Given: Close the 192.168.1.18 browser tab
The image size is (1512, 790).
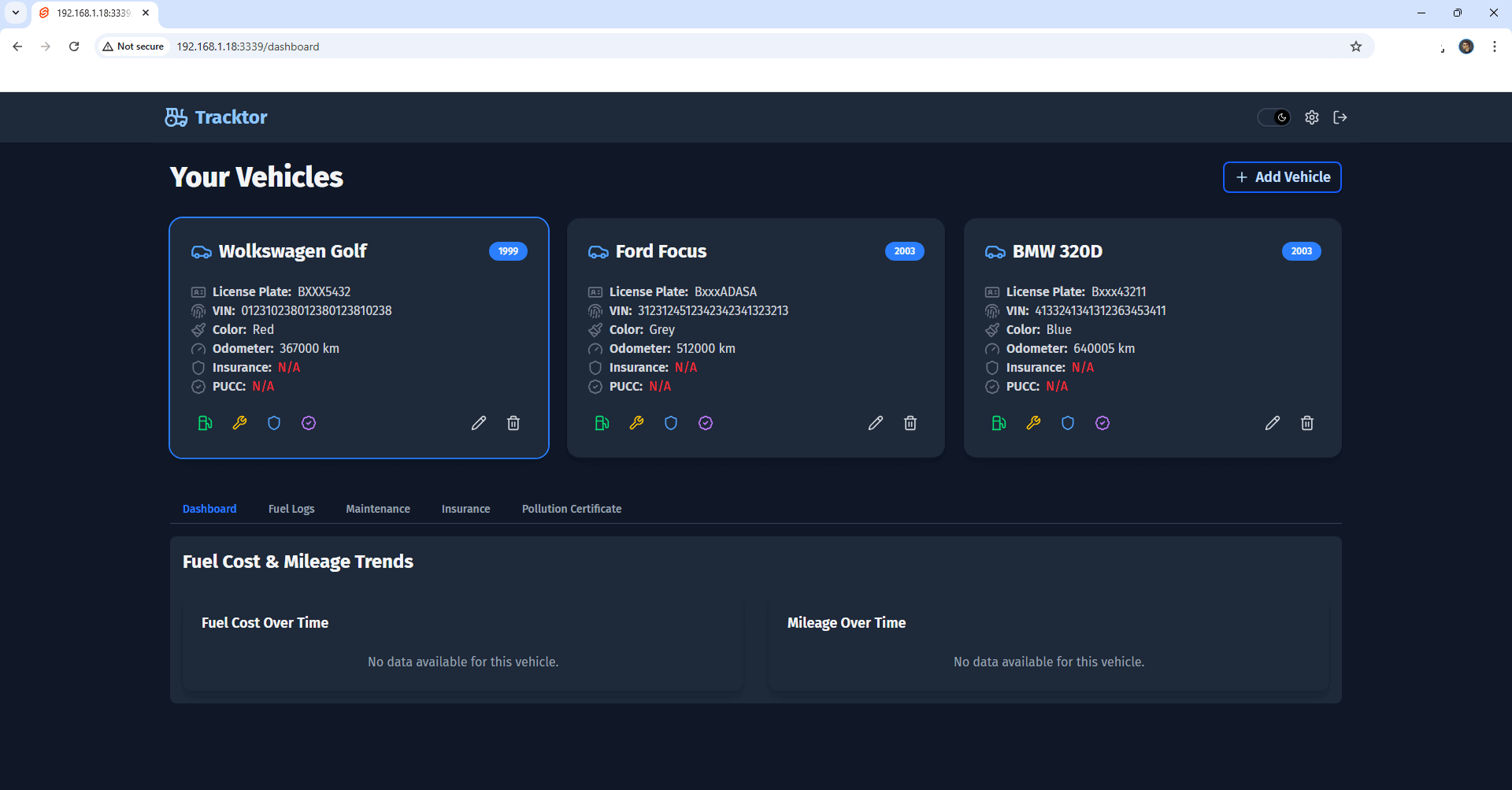Looking at the screenshot, I should tap(146, 13).
